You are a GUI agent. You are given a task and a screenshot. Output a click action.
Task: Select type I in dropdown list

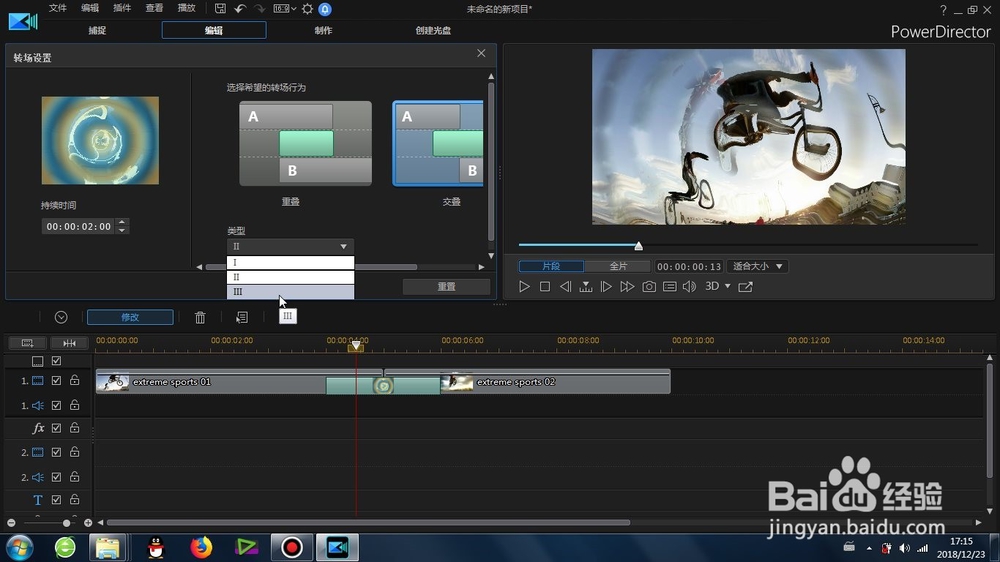(x=290, y=262)
